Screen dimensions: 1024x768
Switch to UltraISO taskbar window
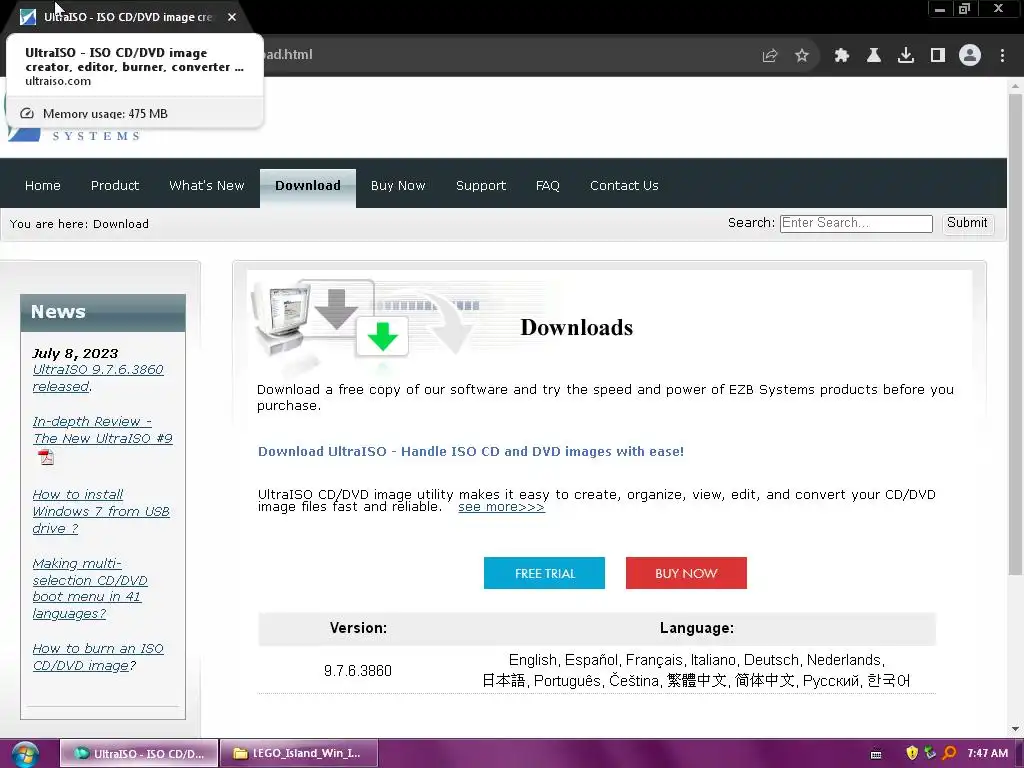click(x=139, y=753)
